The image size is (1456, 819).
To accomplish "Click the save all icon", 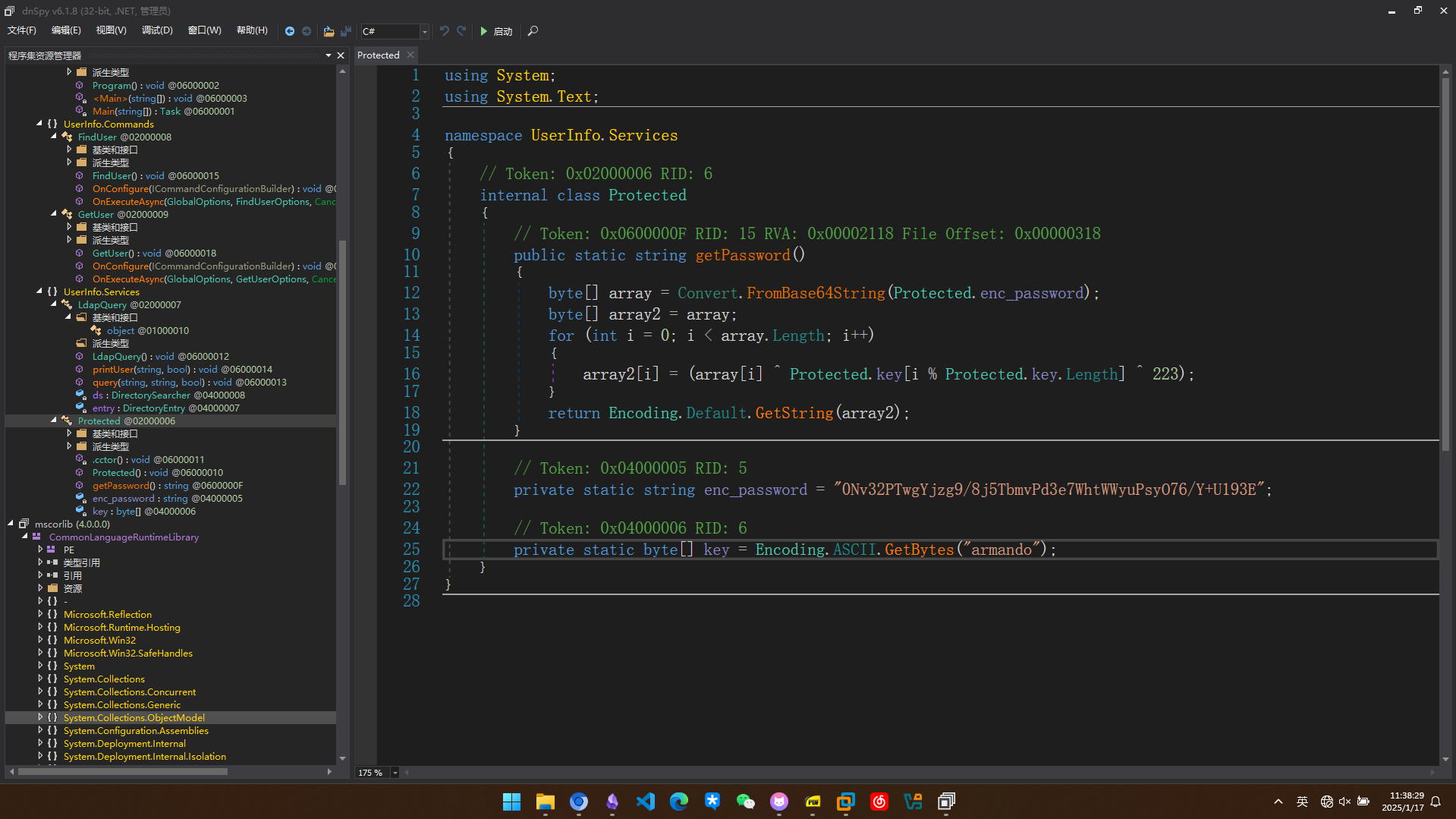I will point(346,31).
